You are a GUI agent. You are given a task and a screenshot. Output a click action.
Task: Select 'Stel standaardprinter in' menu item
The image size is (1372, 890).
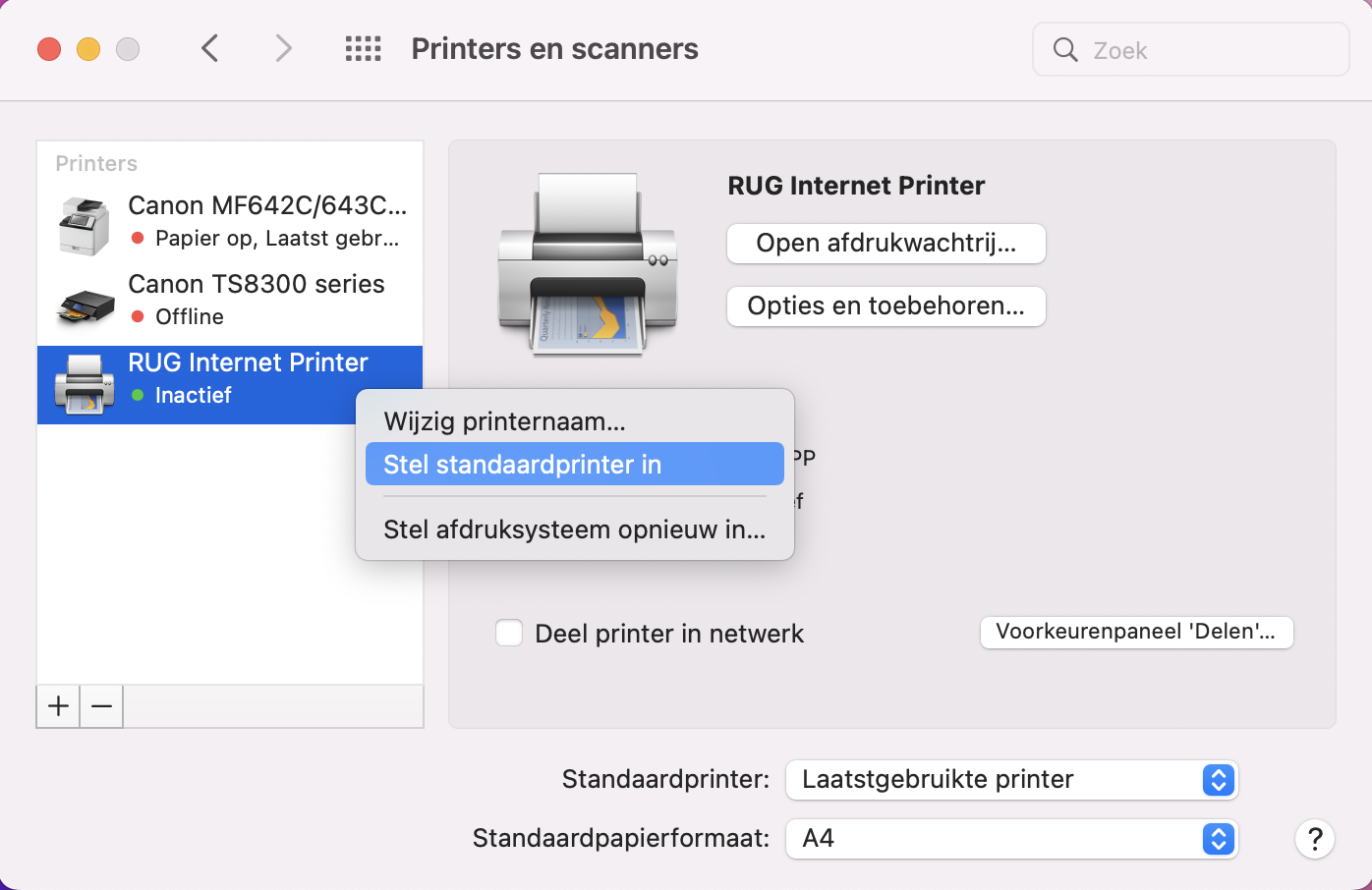(x=523, y=464)
